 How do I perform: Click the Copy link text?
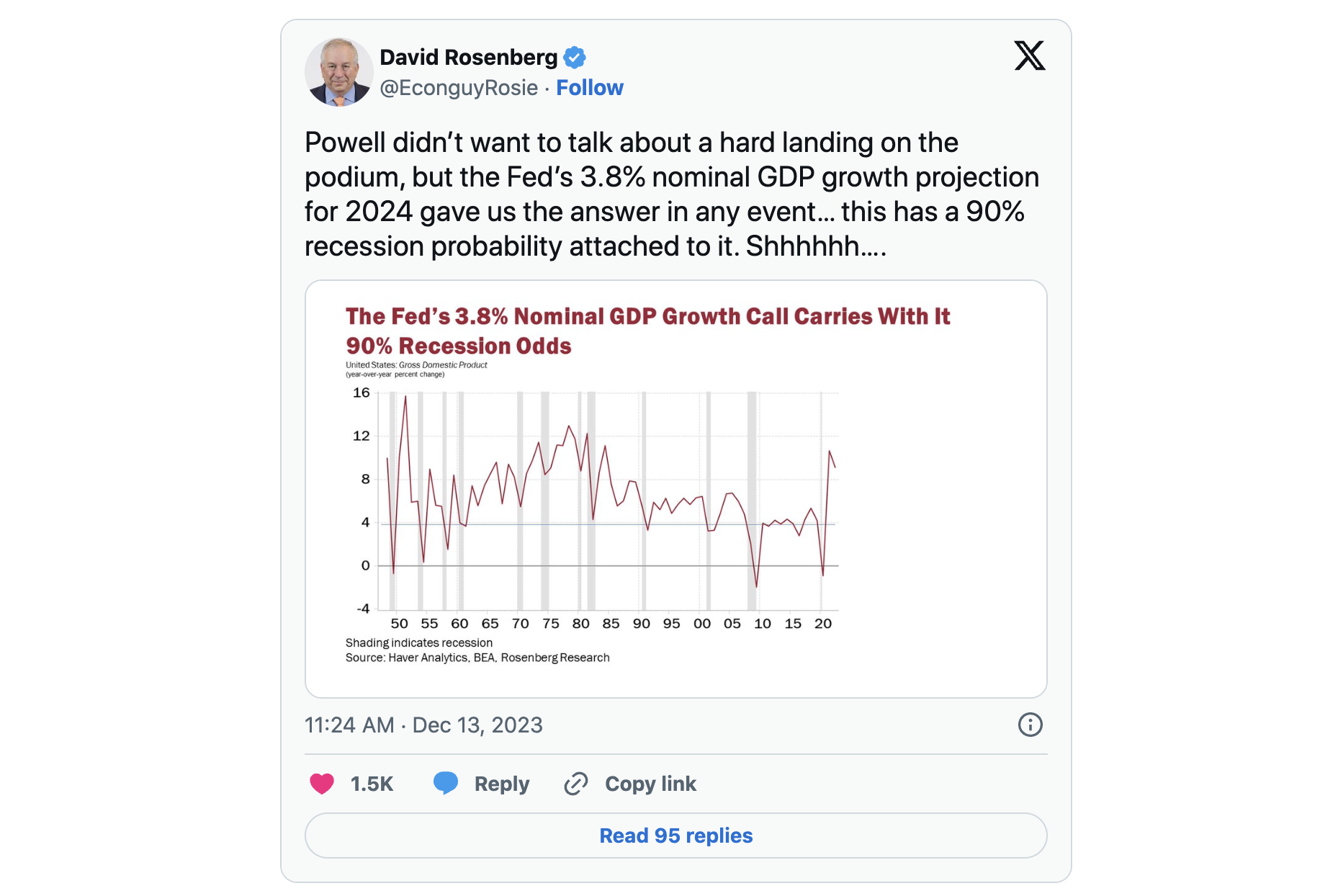point(650,784)
